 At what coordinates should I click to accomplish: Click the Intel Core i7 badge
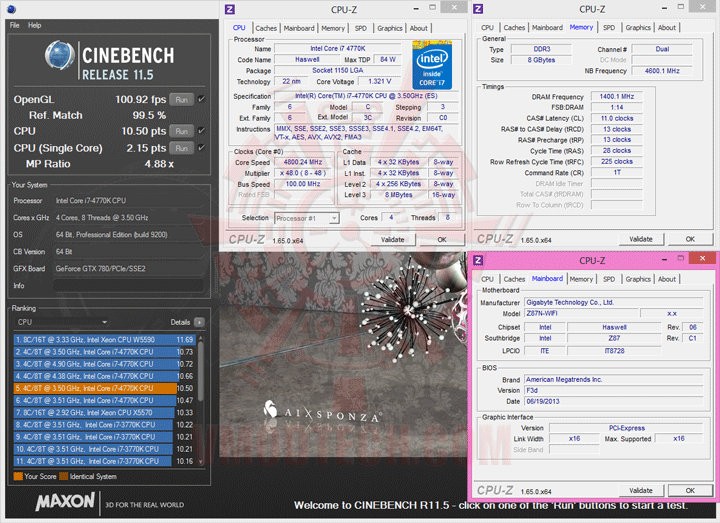pyautogui.click(x=432, y=65)
